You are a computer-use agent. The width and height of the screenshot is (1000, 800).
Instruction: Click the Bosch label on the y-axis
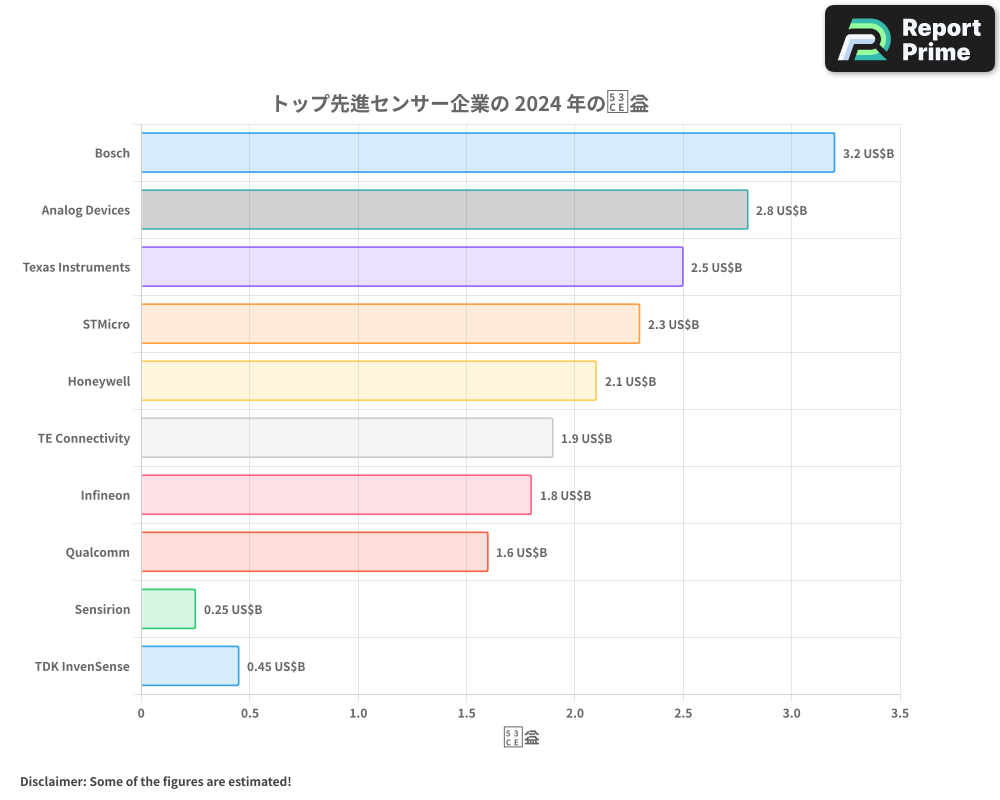[x=112, y=153]
